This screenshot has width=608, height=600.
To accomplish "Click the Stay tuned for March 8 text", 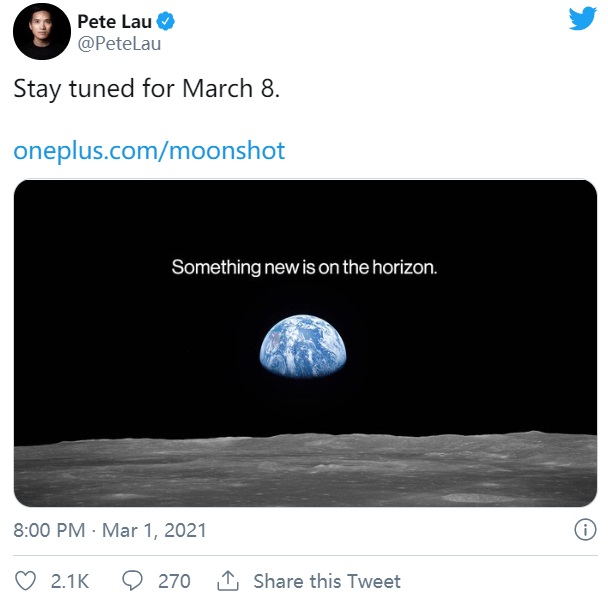I will point(147,88).
